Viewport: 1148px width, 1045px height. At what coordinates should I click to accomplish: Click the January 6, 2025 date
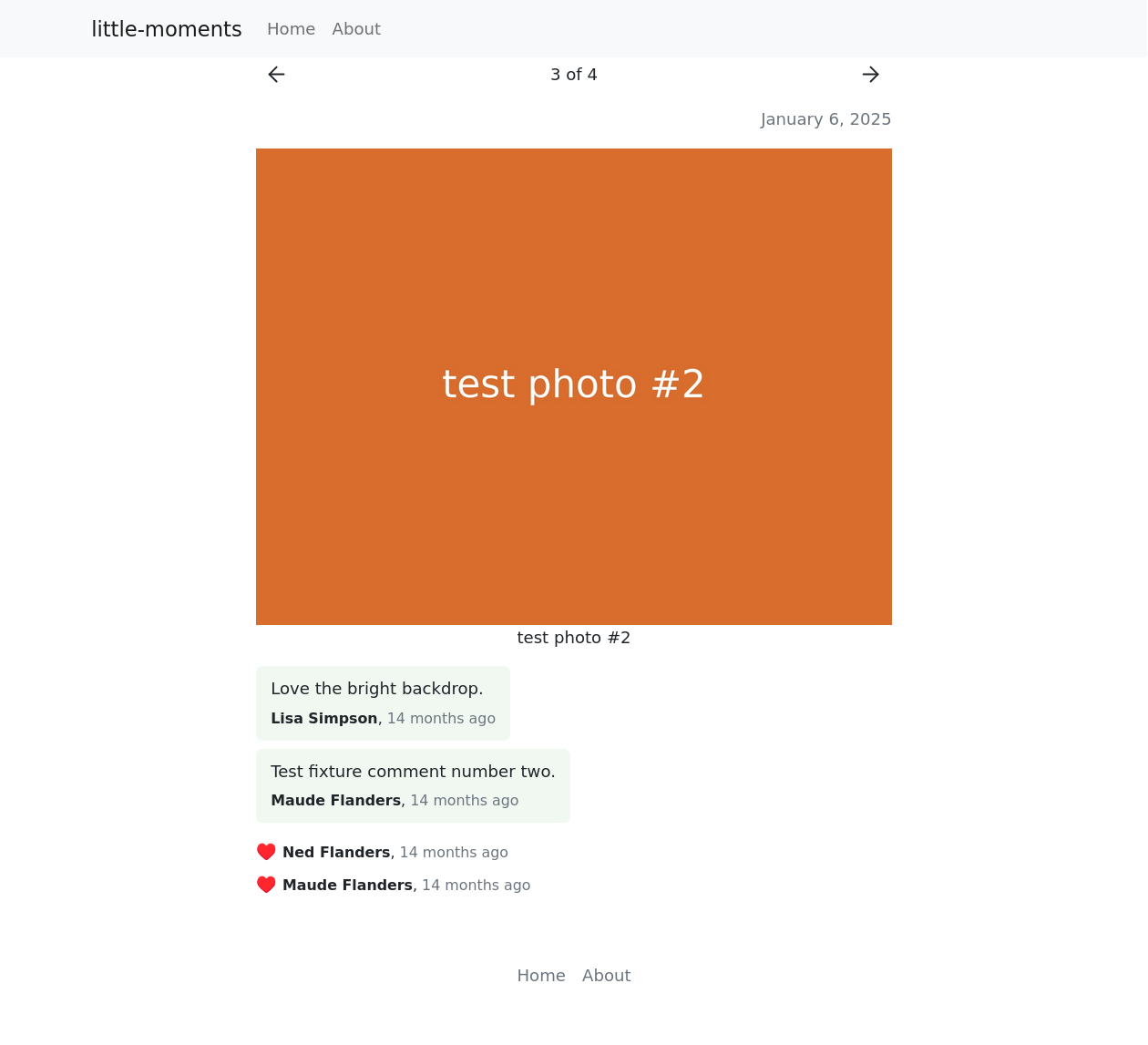[x=825, y=119]
